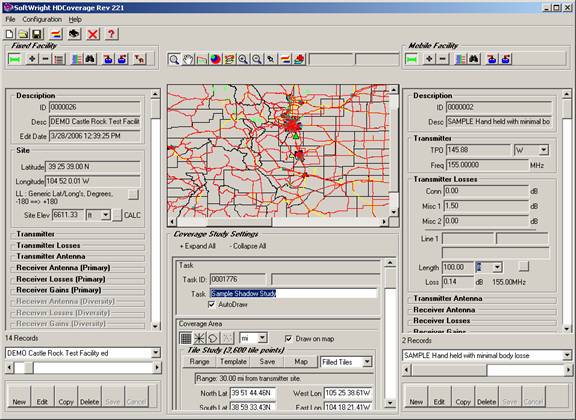Screen dimensions: 576x420
Task: Click the Task name input field
Action: (x=294, y=293)
